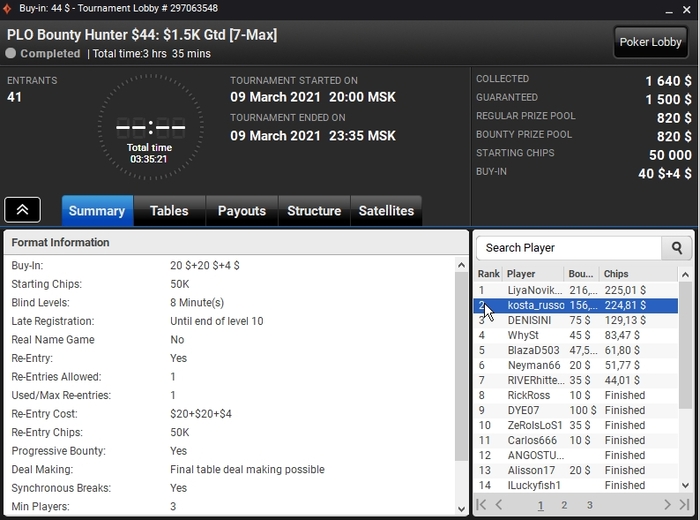Click the Search Player input field

click(x=569, y=248)
